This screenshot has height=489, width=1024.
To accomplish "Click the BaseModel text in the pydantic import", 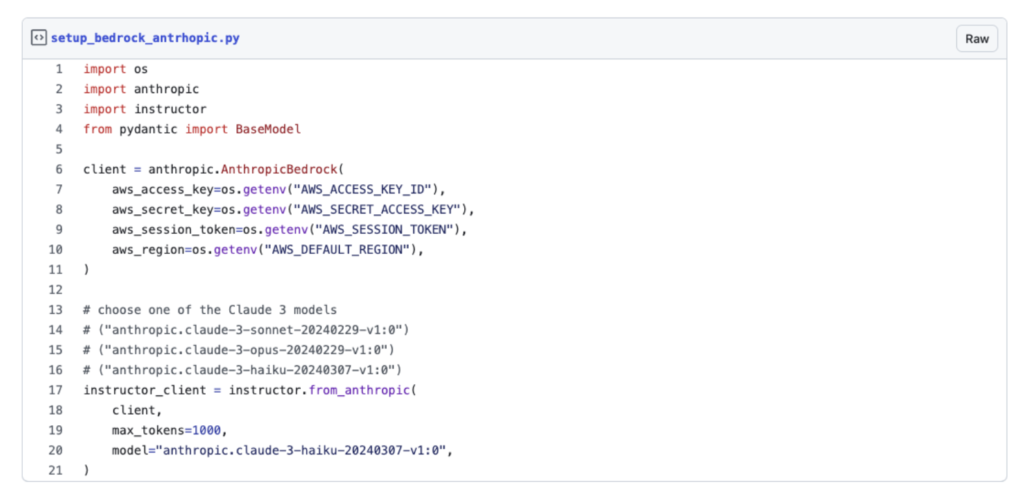I will [x=268, y=129].
